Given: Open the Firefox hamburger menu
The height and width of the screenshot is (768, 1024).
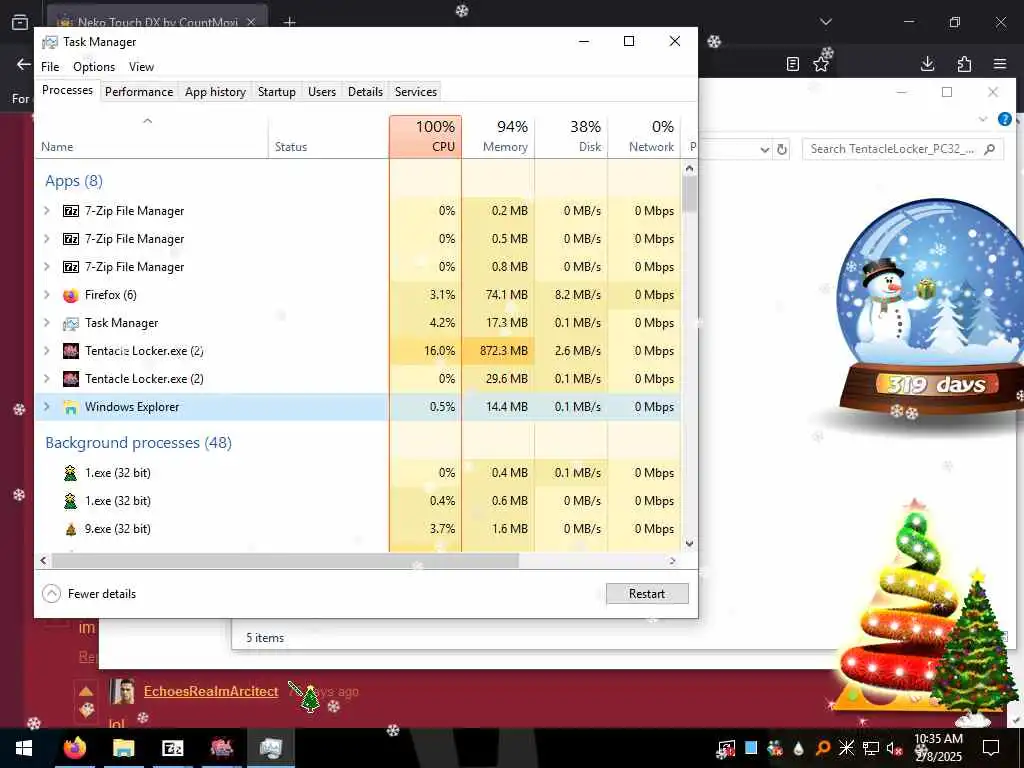Looking at the screenshot, I should tap(1000, 63).
